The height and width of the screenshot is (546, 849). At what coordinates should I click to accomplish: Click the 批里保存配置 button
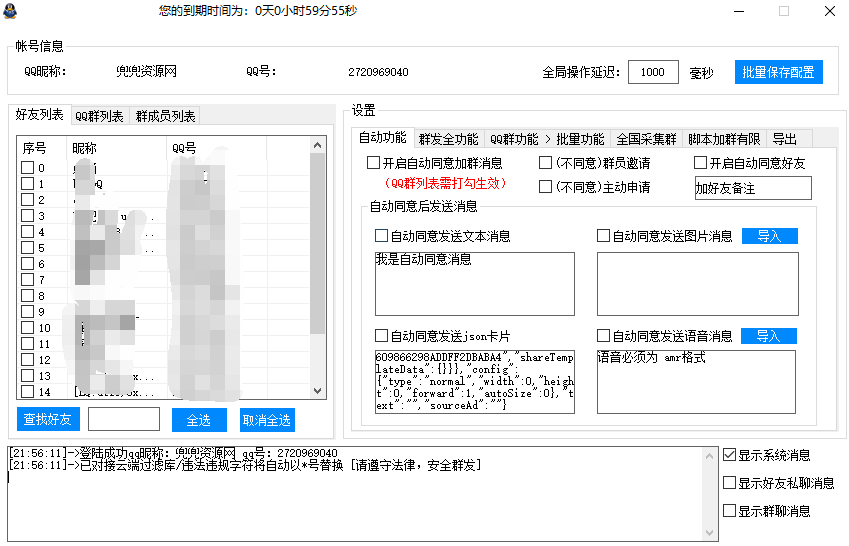coord(779,72)
